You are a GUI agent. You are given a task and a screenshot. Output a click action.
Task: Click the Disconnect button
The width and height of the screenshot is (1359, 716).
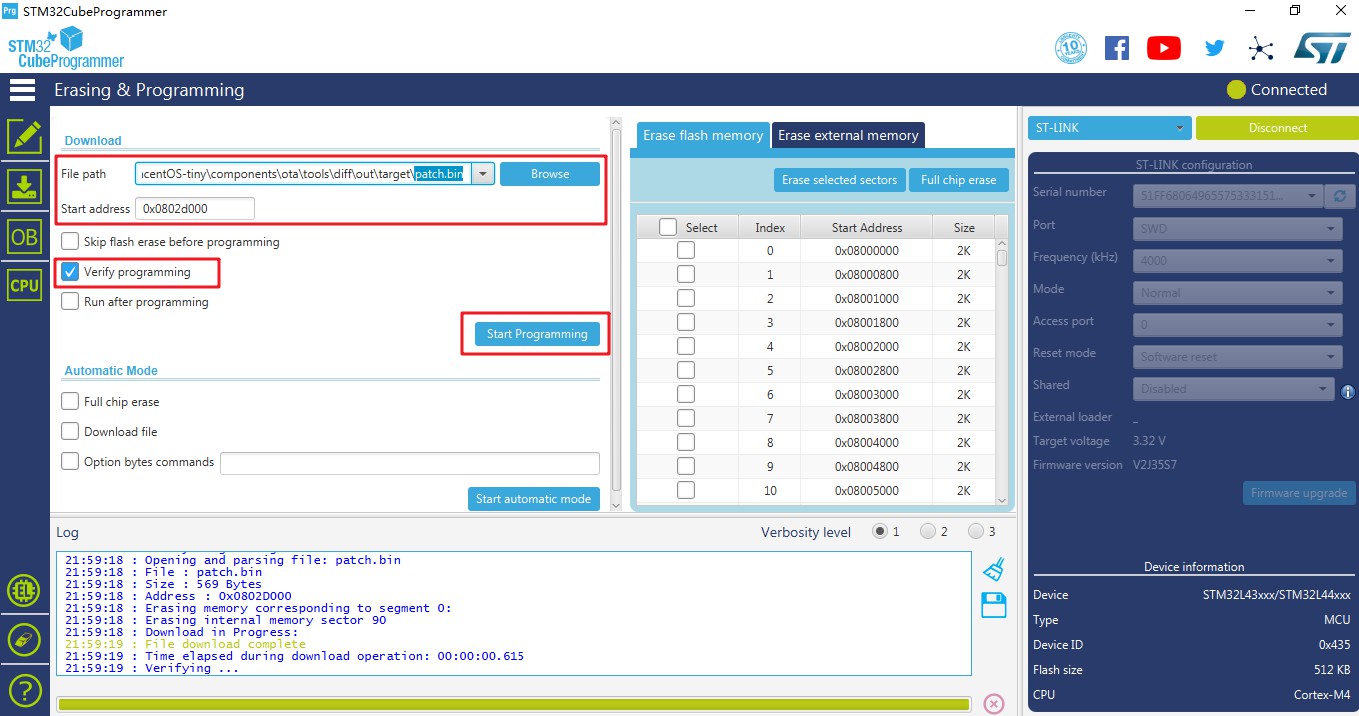[x=1277, y=128]
